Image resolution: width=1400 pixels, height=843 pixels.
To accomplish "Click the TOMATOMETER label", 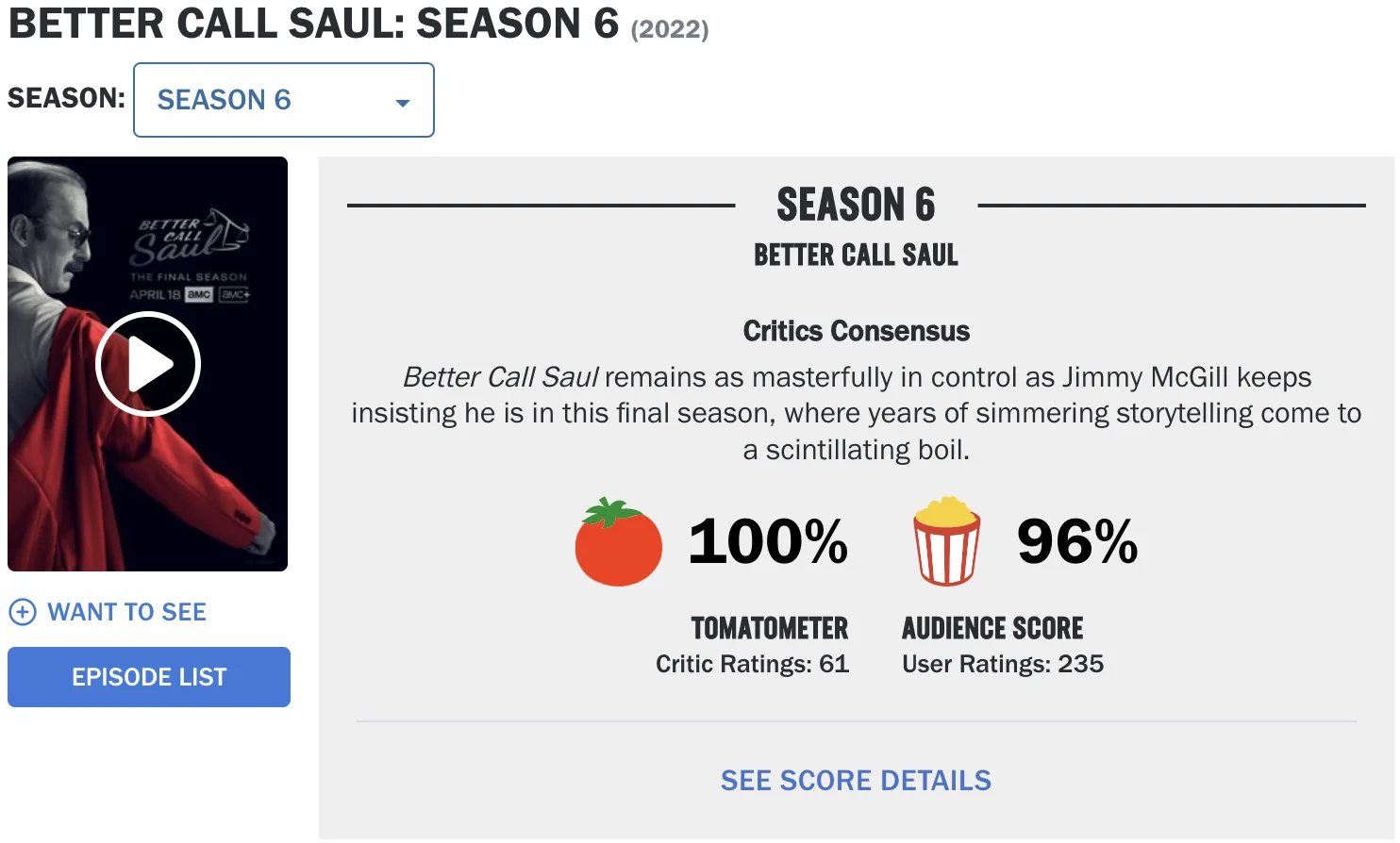I will pos(769,628).
